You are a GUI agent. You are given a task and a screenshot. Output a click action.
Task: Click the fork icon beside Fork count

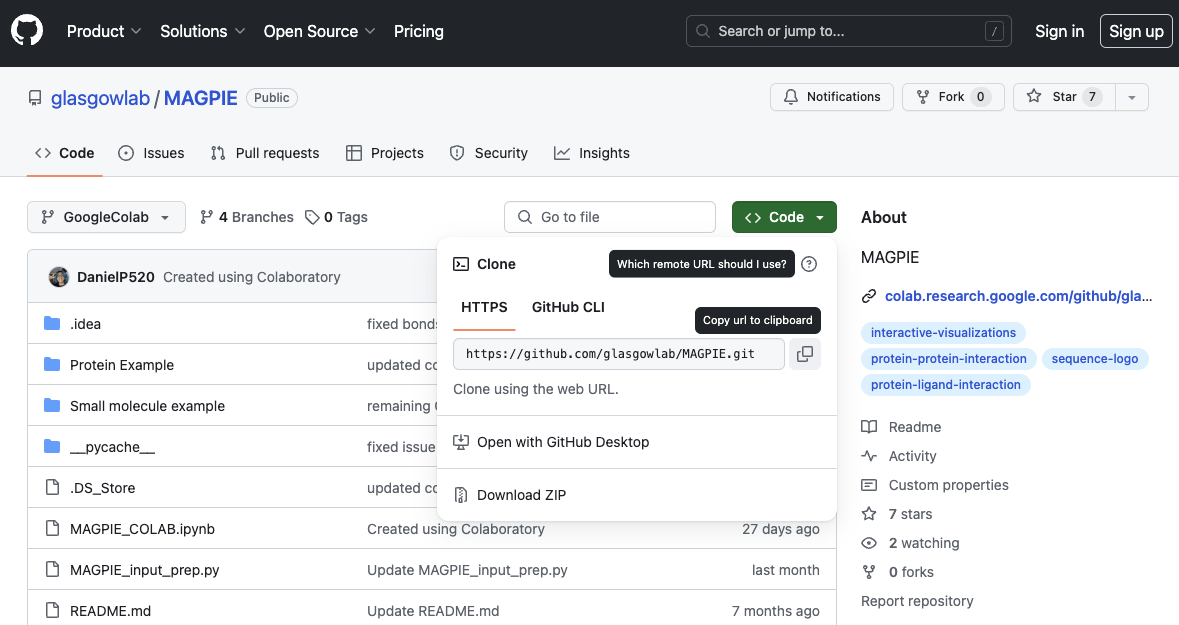tap(923, 97)
